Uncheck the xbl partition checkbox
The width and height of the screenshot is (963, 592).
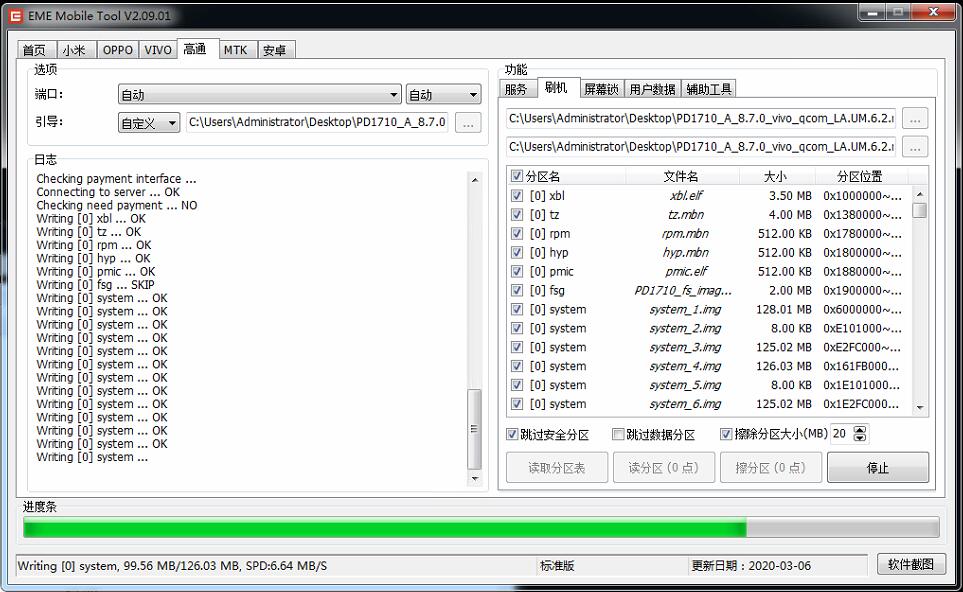(x=517, y=196)
